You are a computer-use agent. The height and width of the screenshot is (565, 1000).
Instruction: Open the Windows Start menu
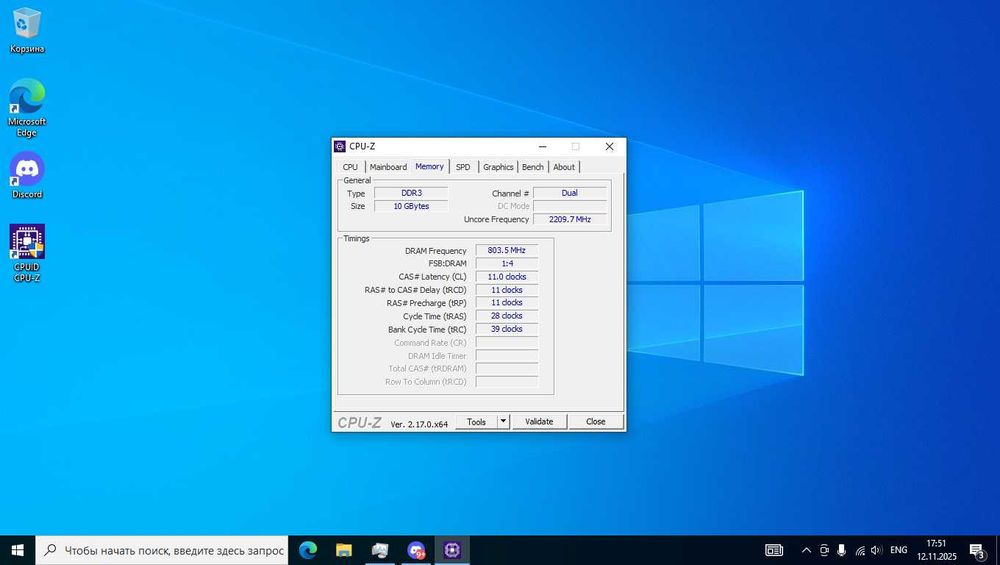tap(17, 550)
